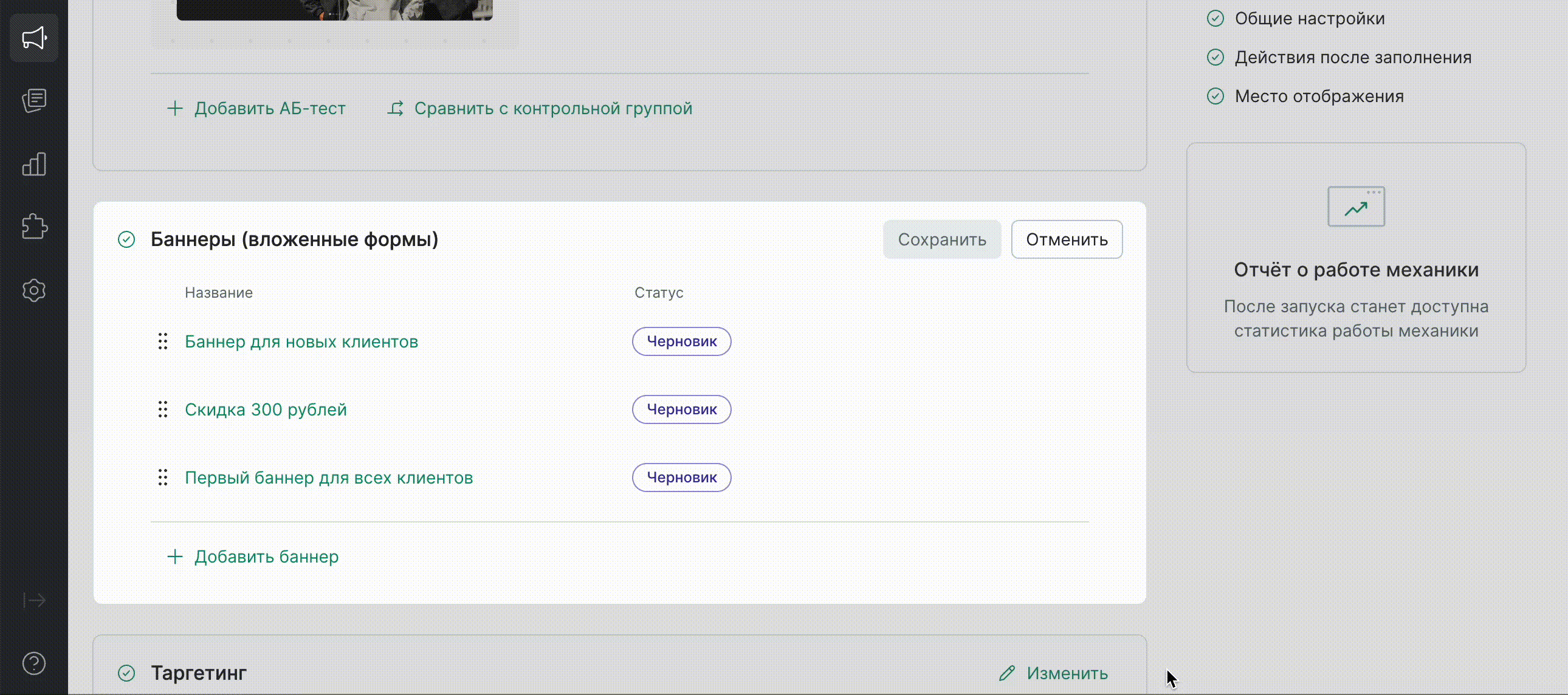The height and width of the screenshot is (695, 1568).
Task: Click drag handle for Скидка 300 рублей
Action: point(162,409)
